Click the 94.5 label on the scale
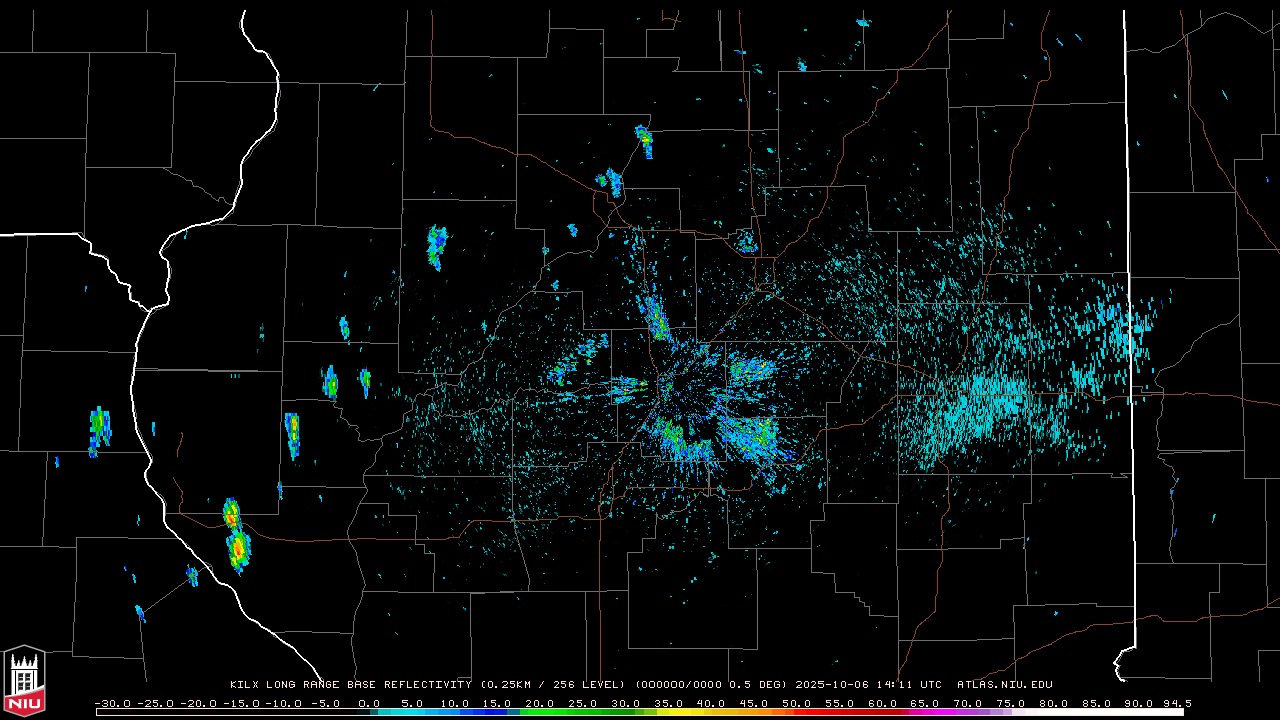 click(1177, 703)
